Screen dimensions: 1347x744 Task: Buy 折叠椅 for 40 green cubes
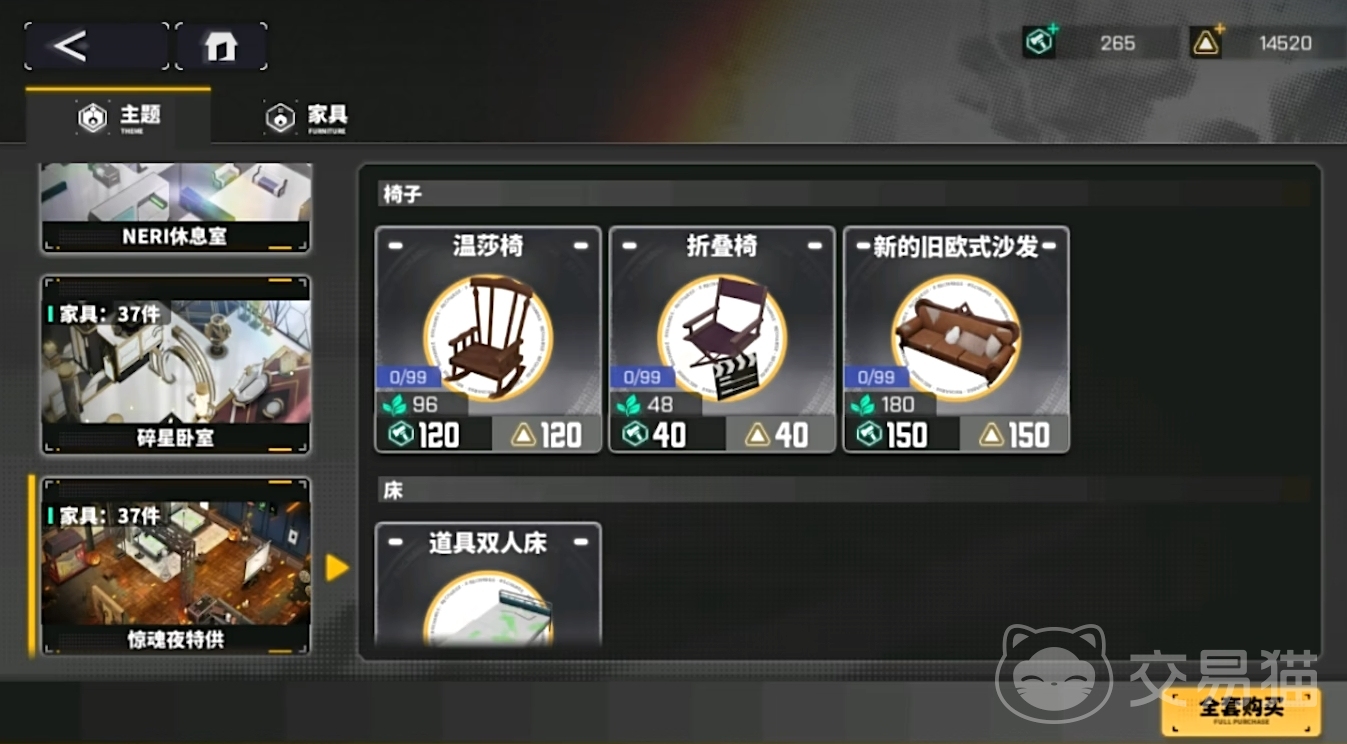pyautogui.click(x=668, y=435)
